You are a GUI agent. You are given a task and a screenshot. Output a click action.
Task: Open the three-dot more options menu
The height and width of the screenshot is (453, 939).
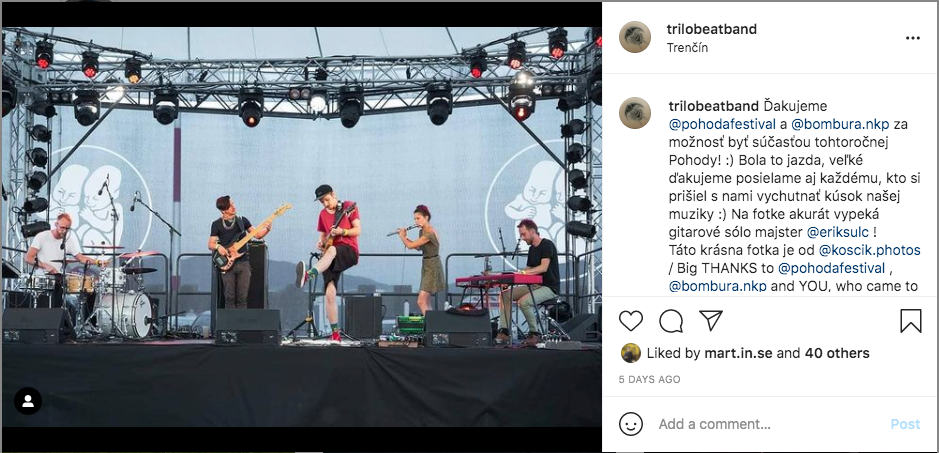[x=912, y=38]
